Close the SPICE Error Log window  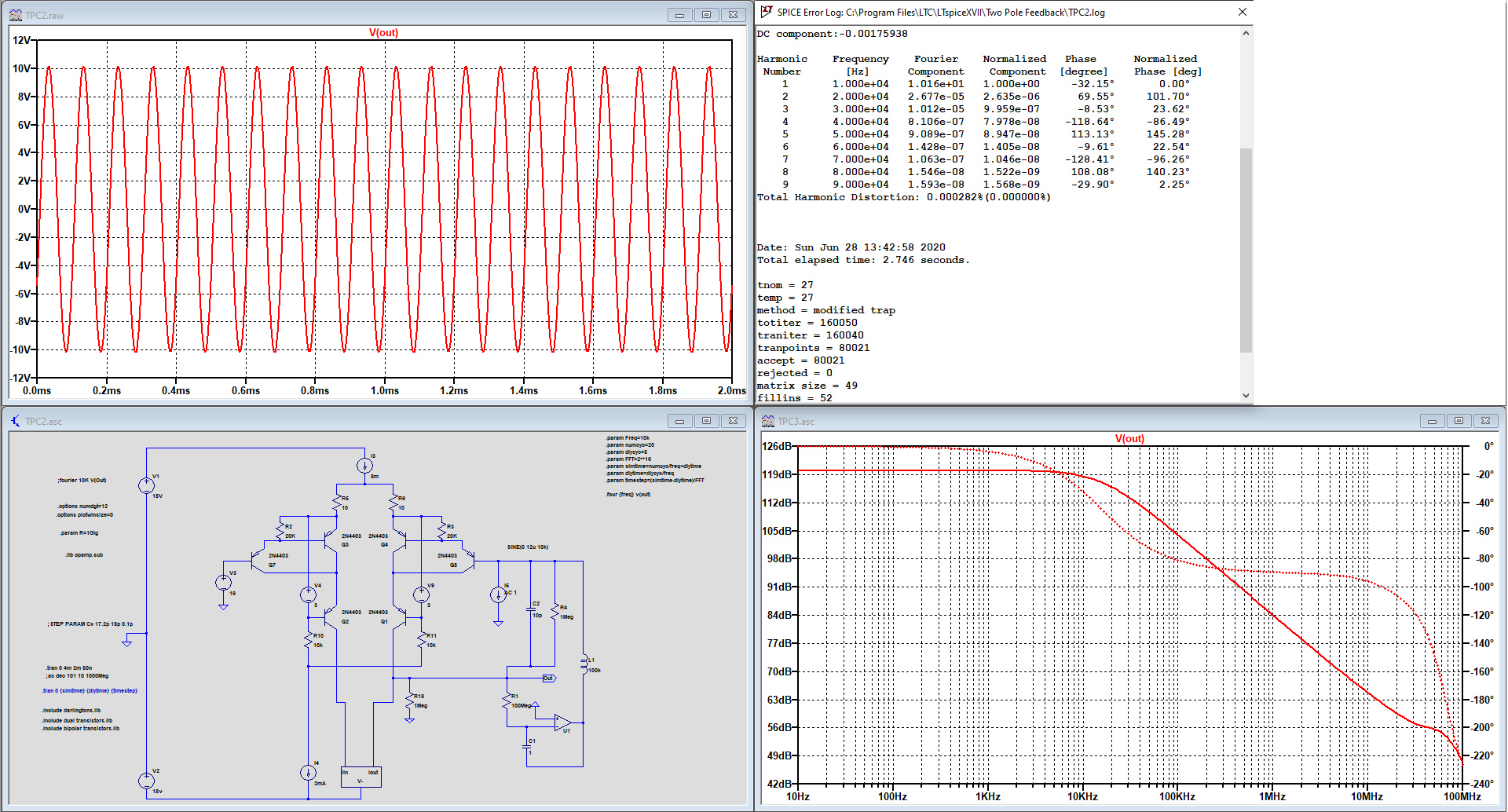pyautogui.click(x=1243, y=12)
